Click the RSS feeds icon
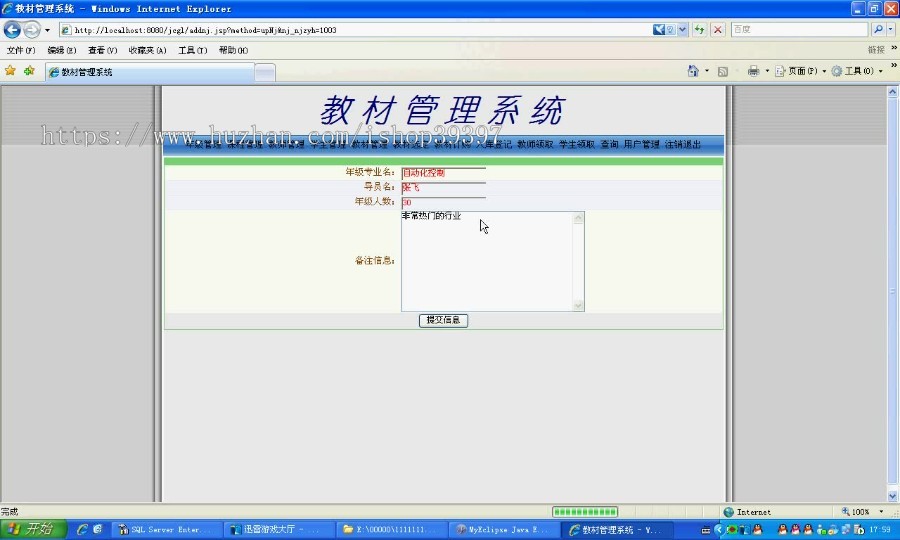900x540 pixels. coord(723,71)
